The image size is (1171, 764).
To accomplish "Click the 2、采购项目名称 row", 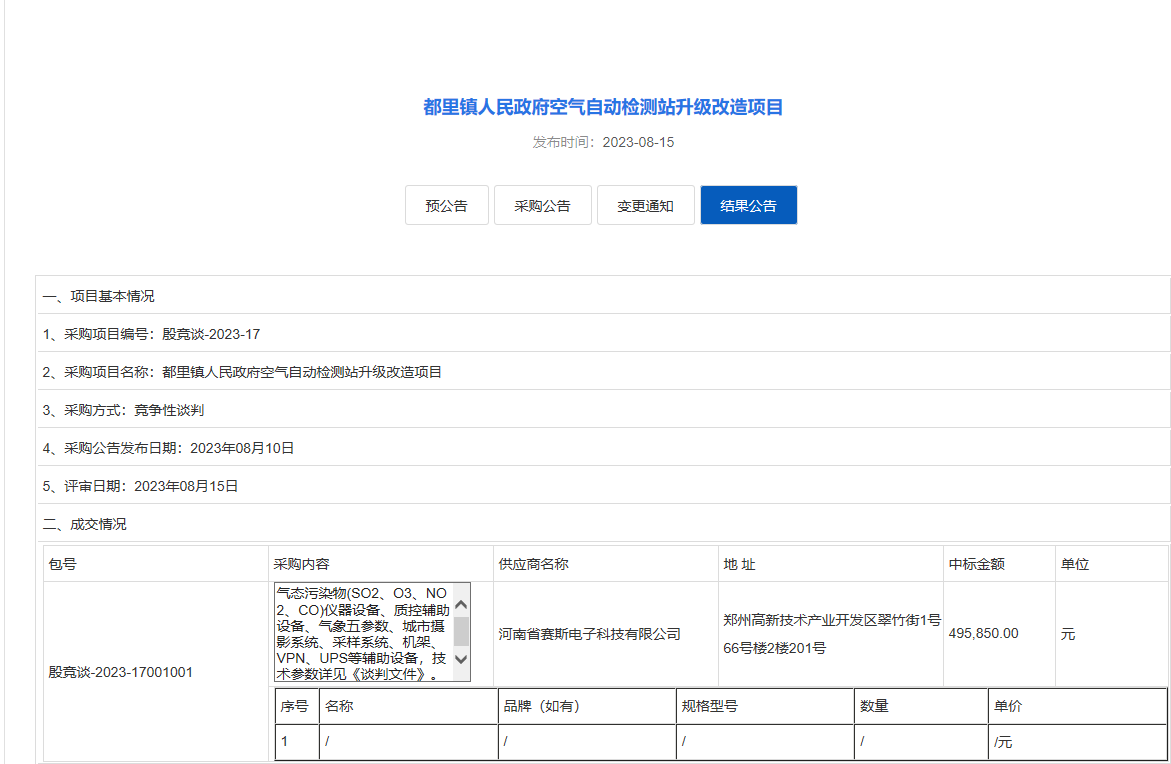I will coord(603,372).
